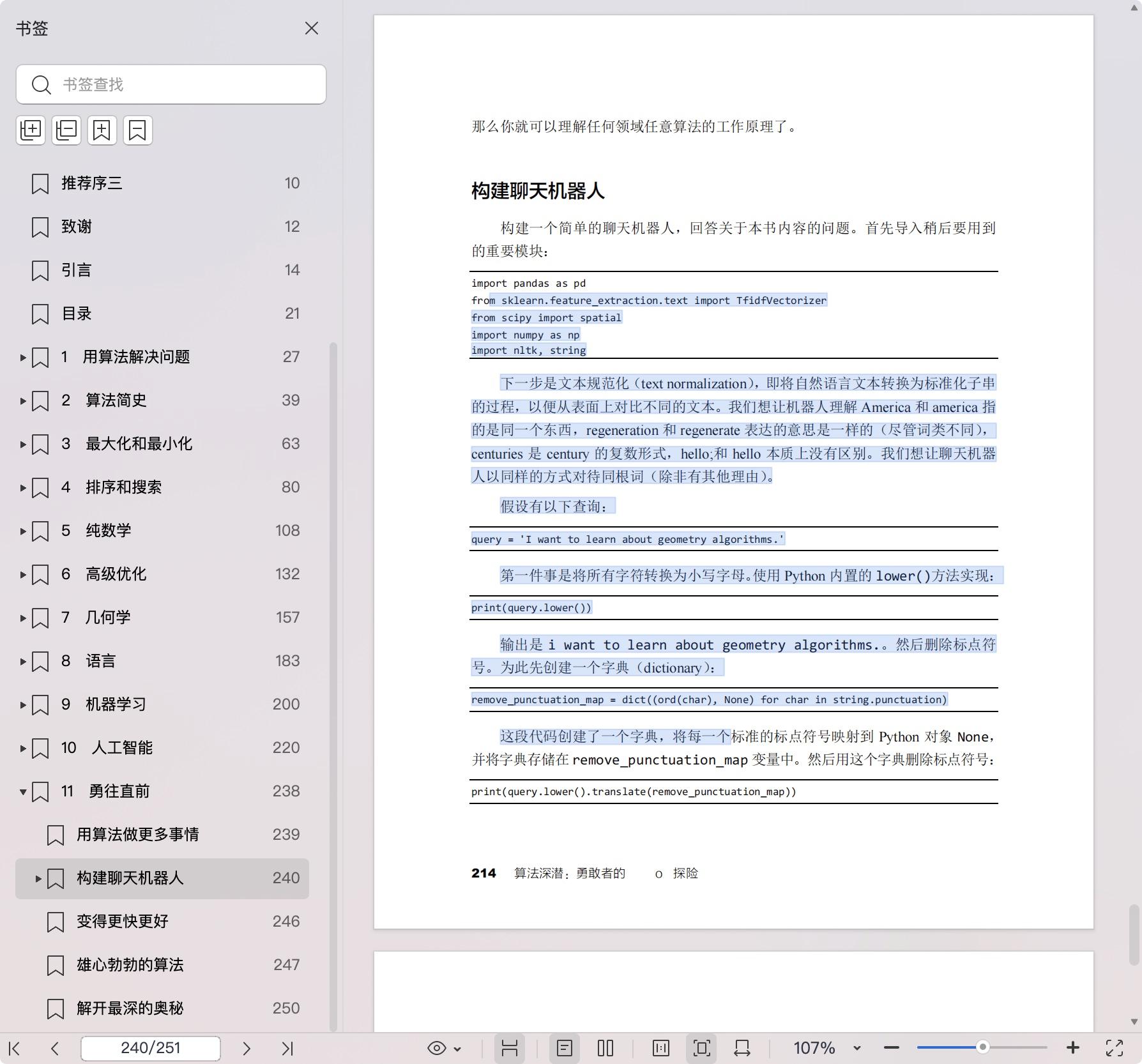1142x1064 pixels.
Task: Click the page number field 240/251
Action: click(x=151, y=1048)
